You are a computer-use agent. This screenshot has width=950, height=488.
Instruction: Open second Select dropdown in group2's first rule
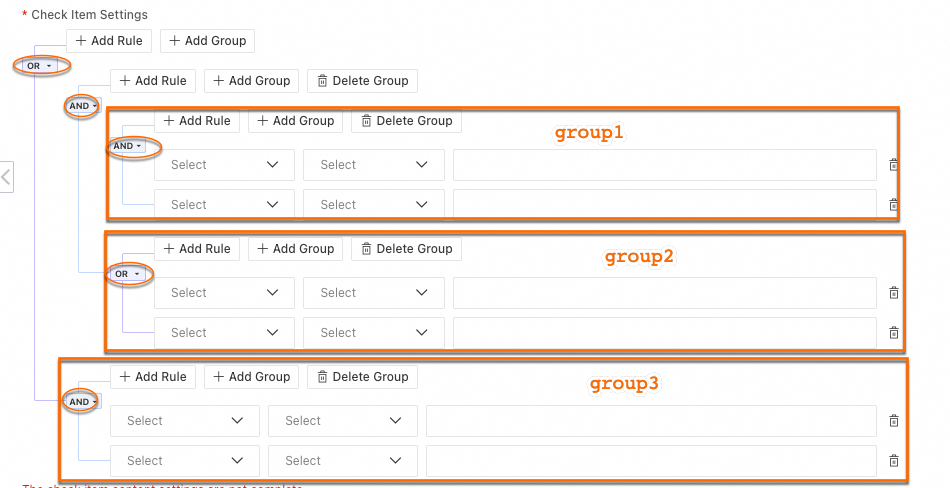pyautogui.click(x=373, y=293)
